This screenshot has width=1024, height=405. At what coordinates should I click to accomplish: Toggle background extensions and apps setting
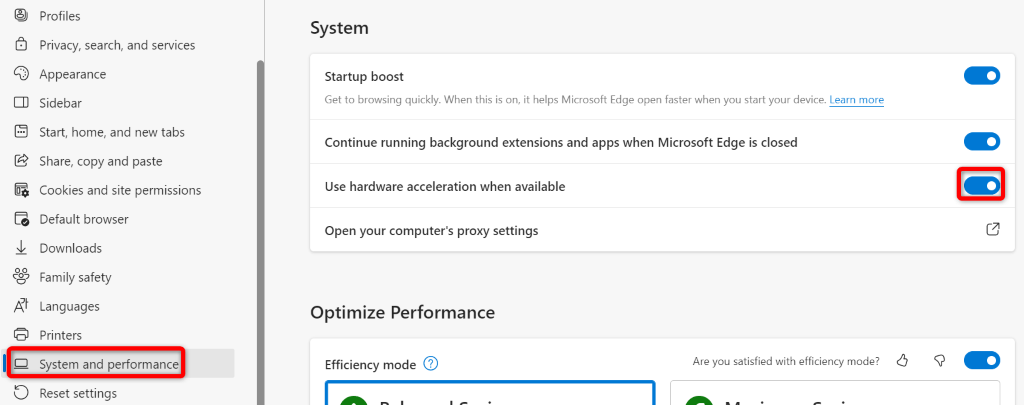pos(981,142)
